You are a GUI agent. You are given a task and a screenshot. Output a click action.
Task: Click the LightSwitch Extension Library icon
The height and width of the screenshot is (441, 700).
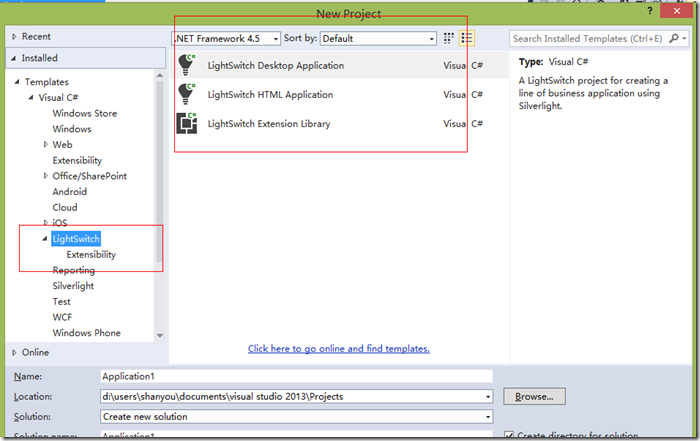click(187, 124)
